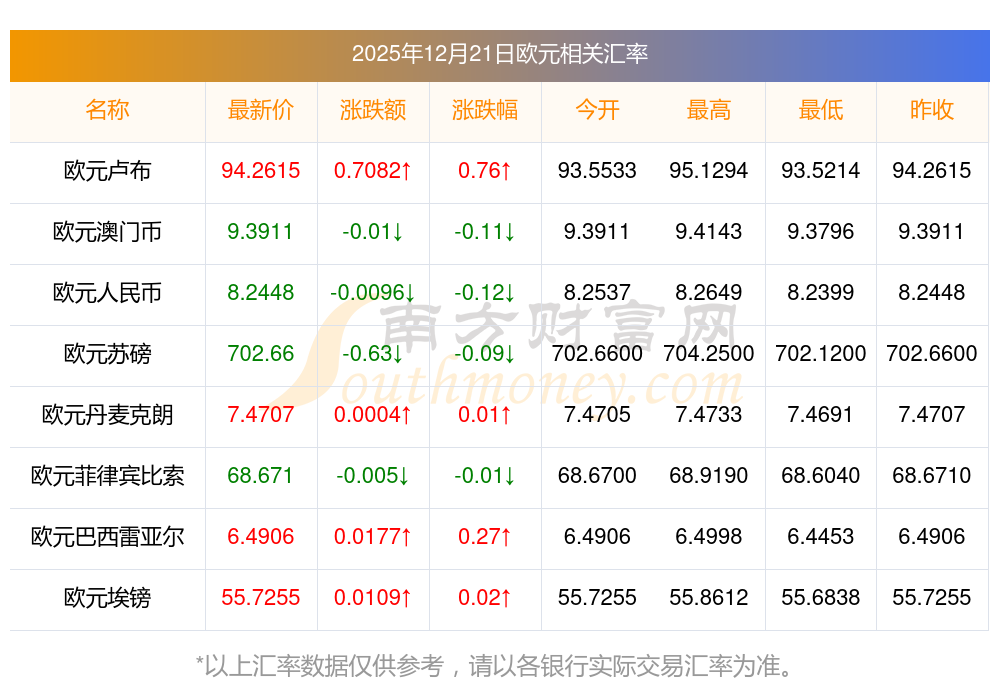Click latest price 55.7255 in red
This screenshot has width=1000, height=697.
point(261,598)
